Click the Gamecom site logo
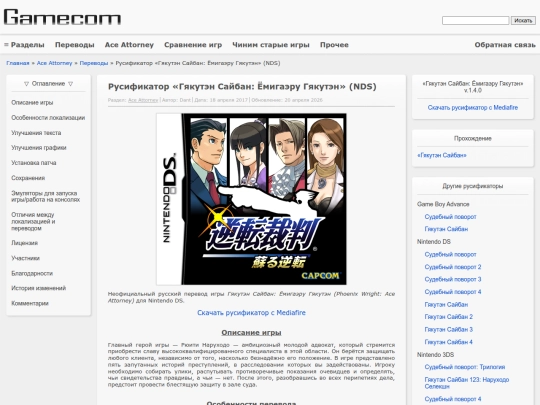Image resolution: width=540 pixels, height=405 pixels. [62, 17]
